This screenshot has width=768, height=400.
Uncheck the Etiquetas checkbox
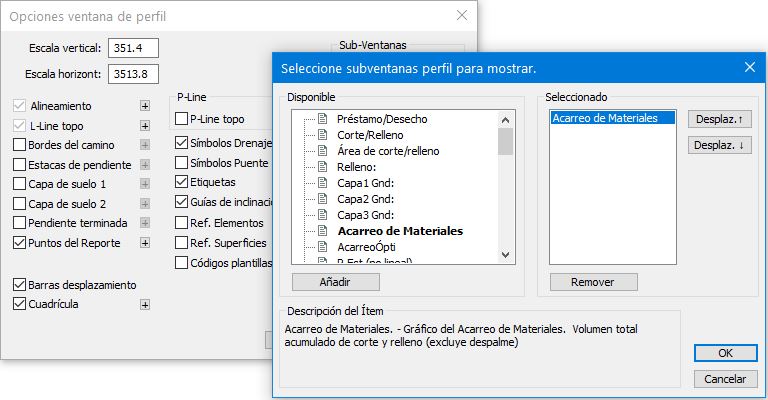pyautogui.click(x=181, y=182)
